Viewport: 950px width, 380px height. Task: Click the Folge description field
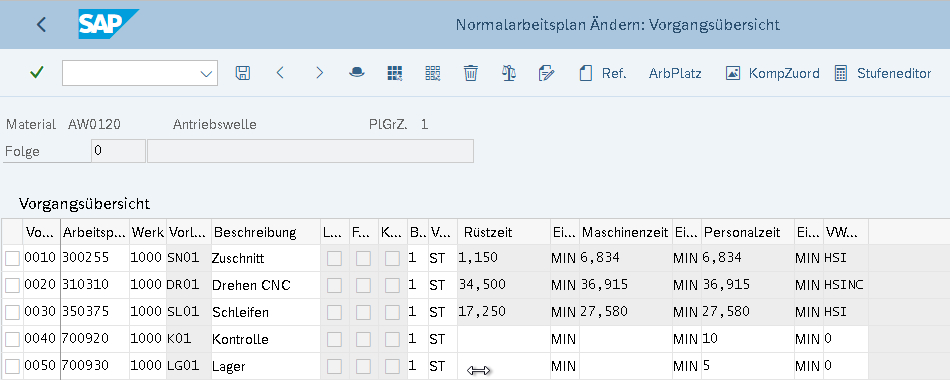pyautogui.click(x=310, y=151)
